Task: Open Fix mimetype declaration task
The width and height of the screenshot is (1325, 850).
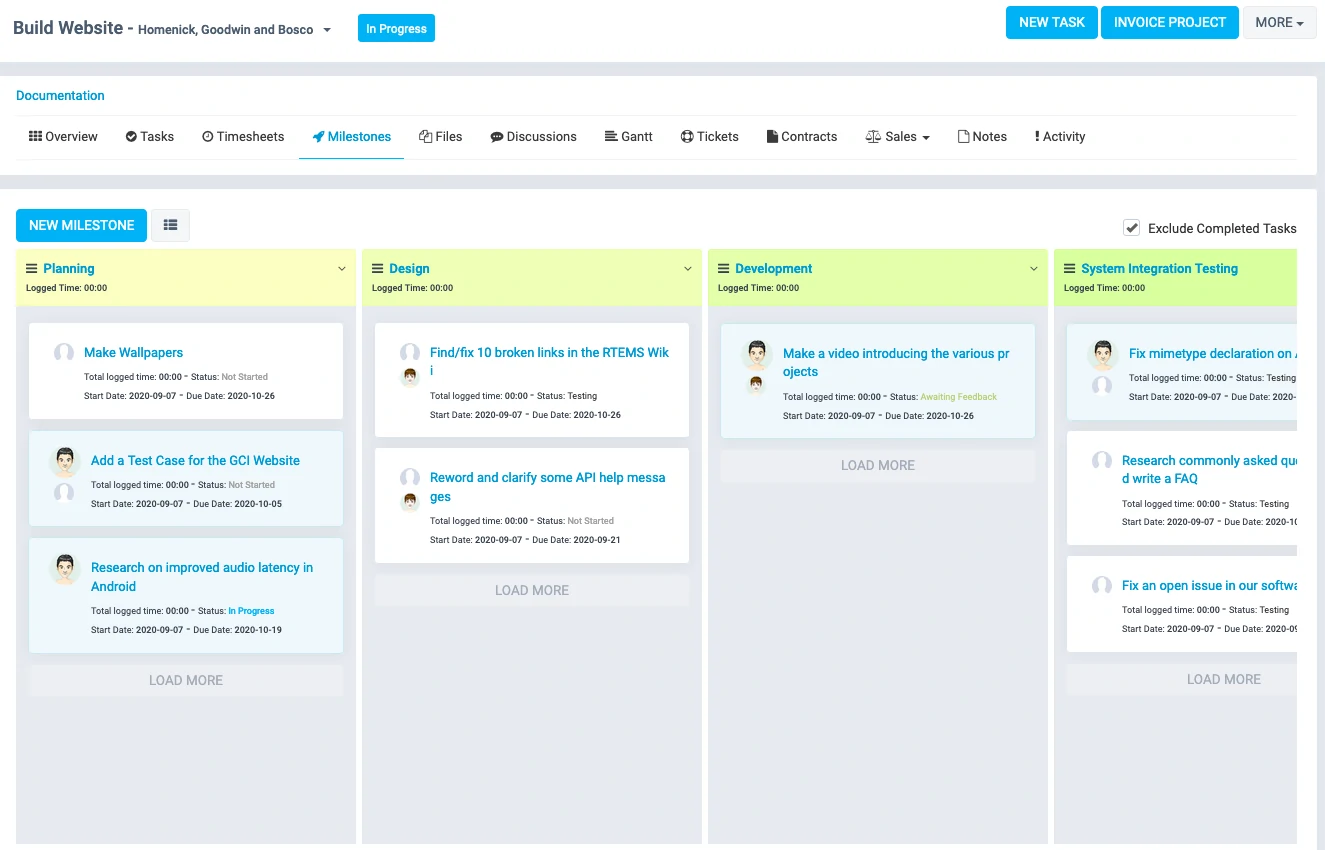Action: [x=1213, y=353]
